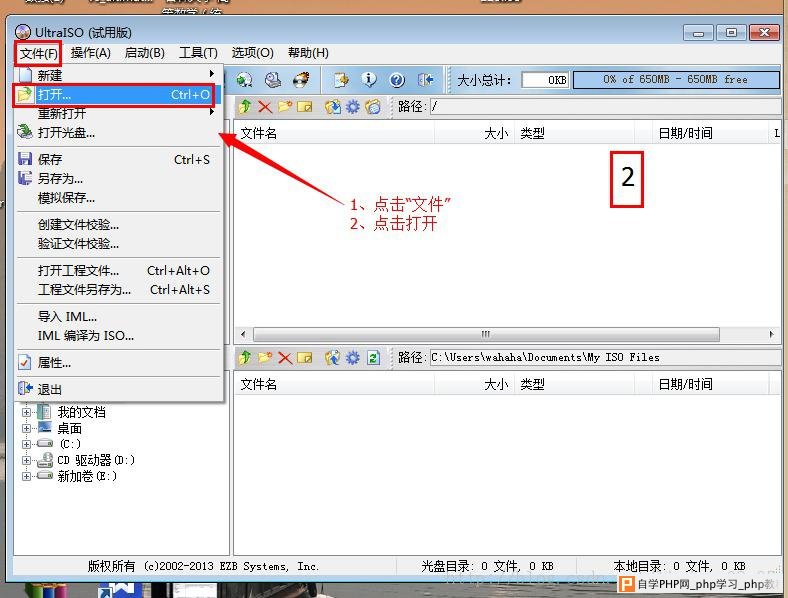
Task: Sort local pane by 类型 column
Action: [574, 385]
